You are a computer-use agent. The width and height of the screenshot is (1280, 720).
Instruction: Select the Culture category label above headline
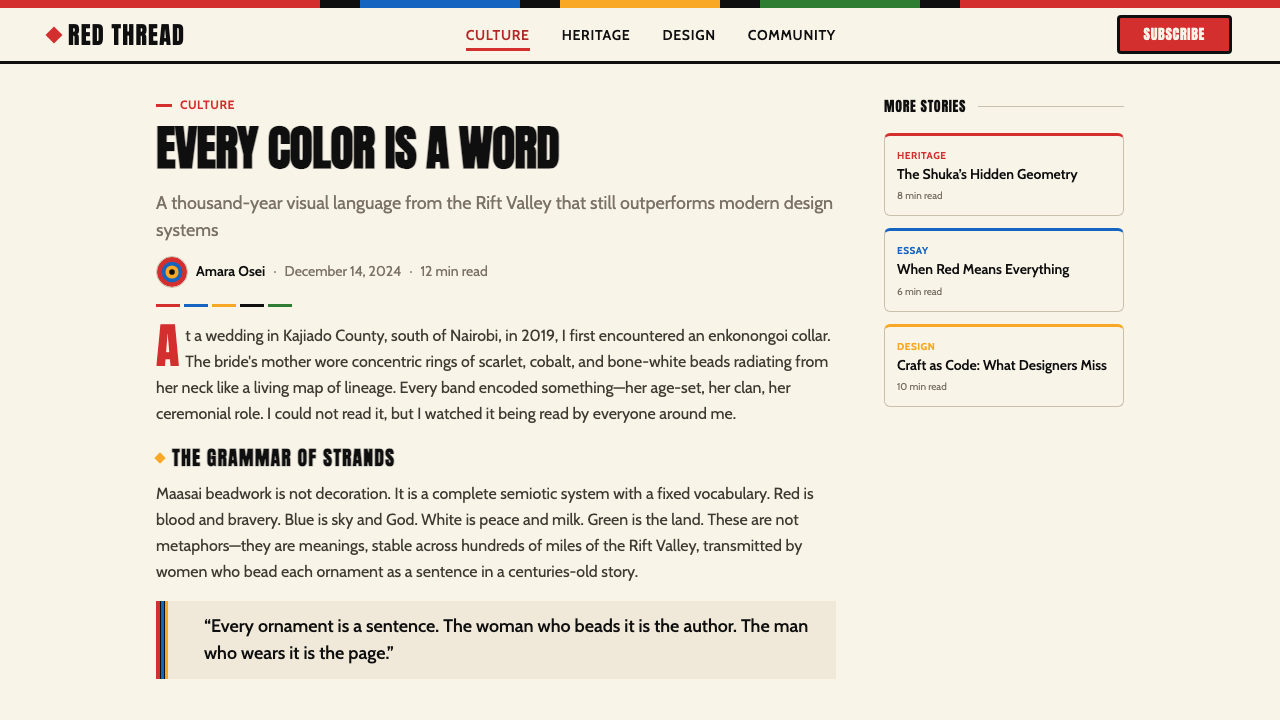[207, 105]
